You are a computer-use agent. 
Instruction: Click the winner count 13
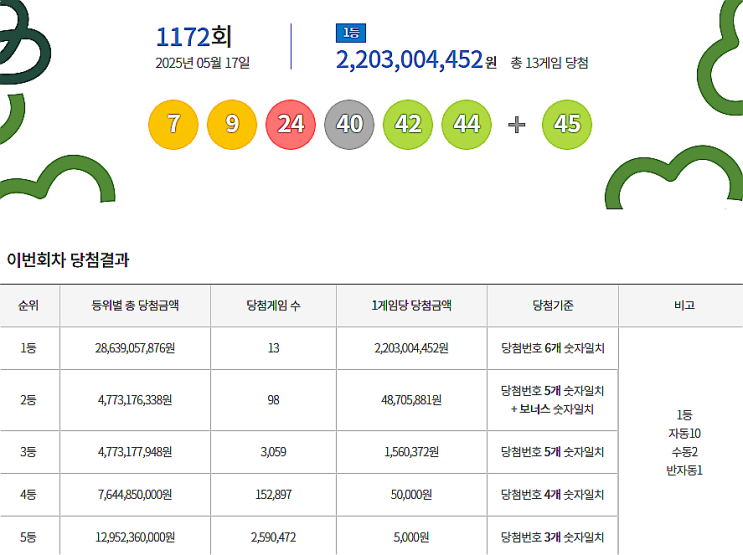click(x=273, y=348)
